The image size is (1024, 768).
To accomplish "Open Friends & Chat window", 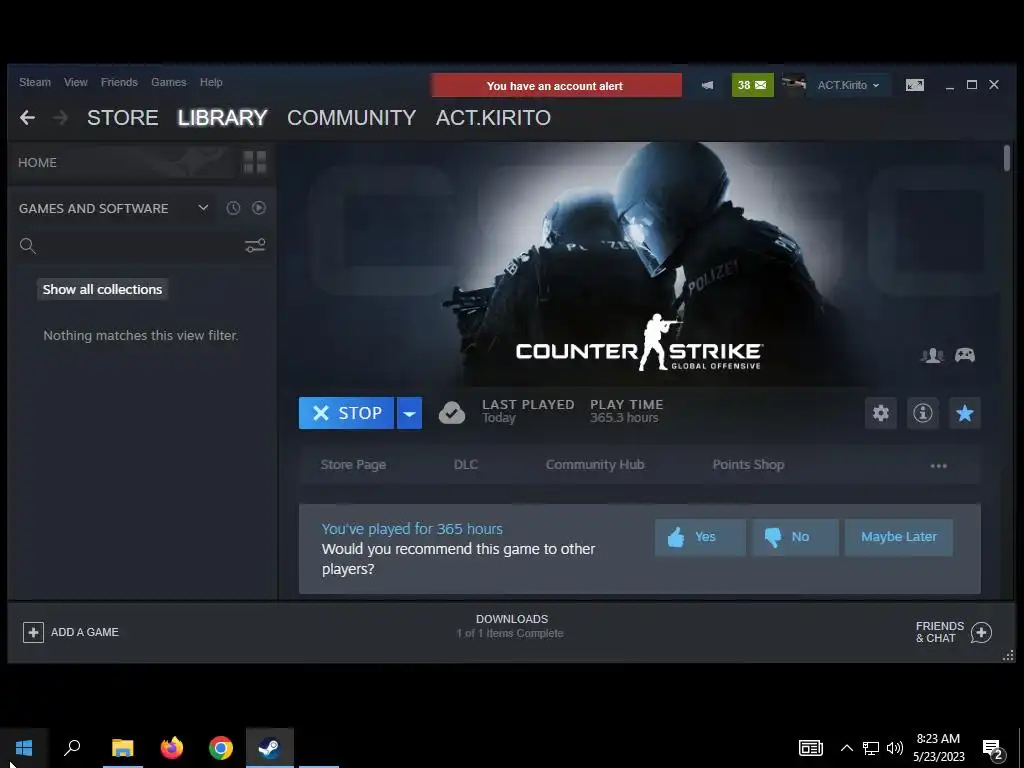I will [953, 632].
